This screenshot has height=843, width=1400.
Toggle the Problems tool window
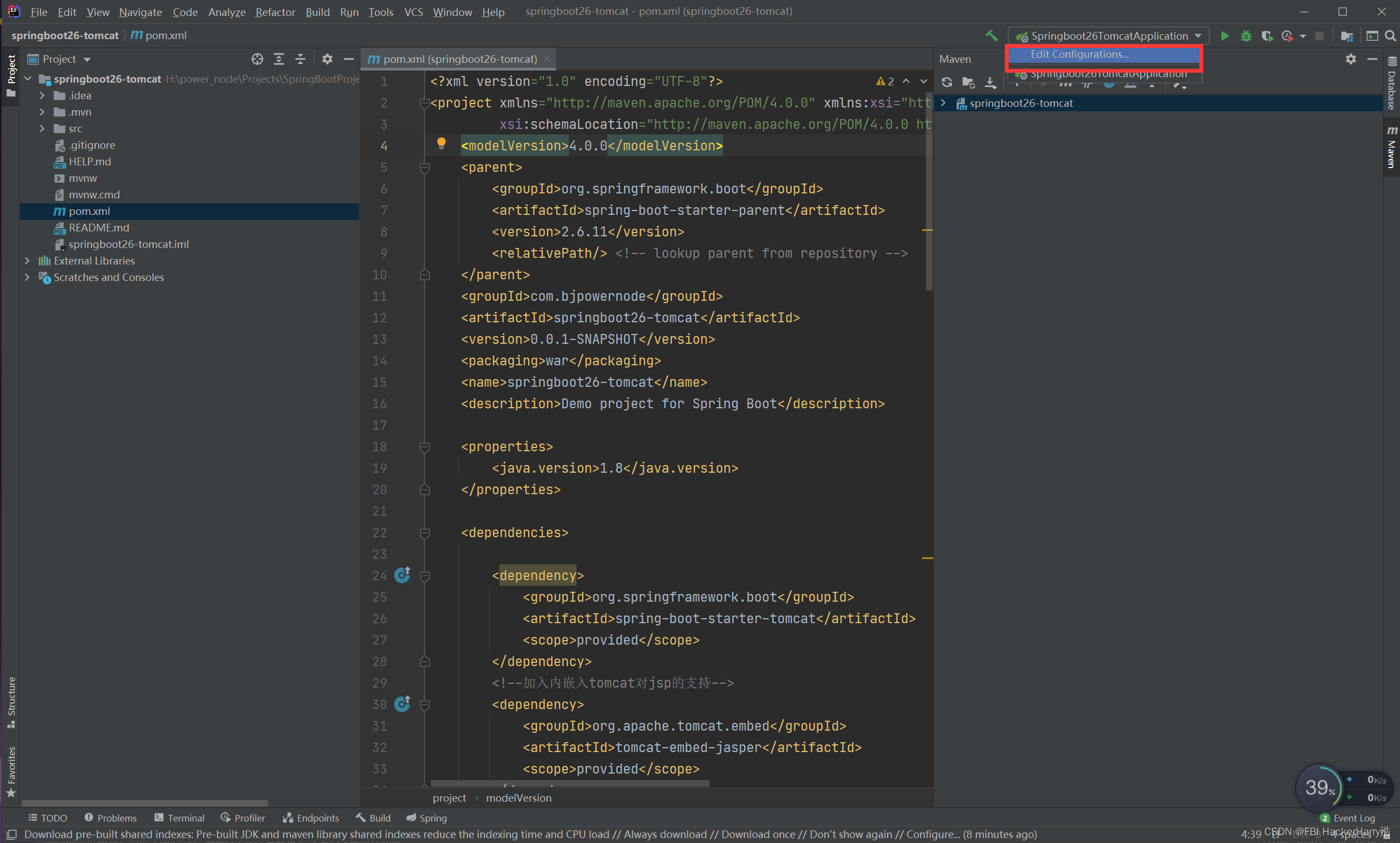tap(110, 818)
